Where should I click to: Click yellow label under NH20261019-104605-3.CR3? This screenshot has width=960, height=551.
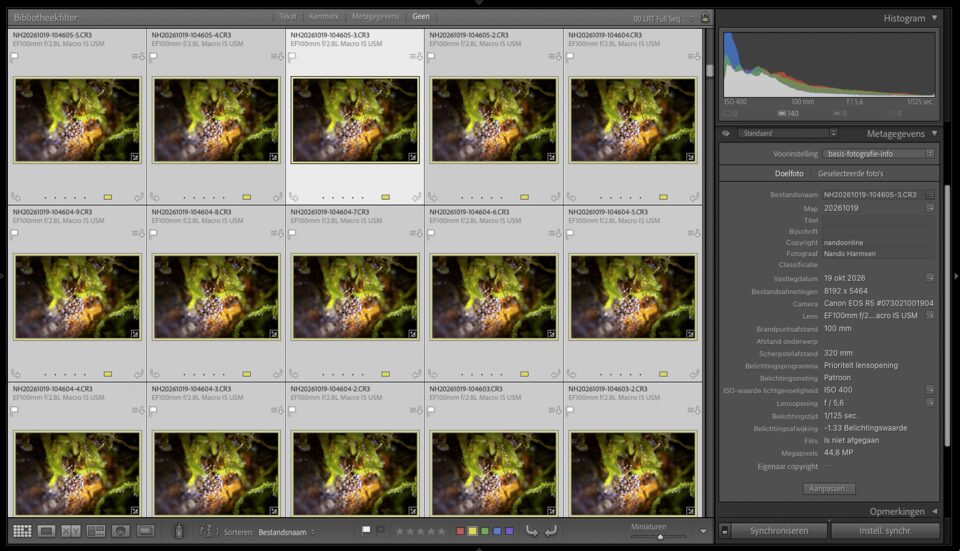point(386,197)
